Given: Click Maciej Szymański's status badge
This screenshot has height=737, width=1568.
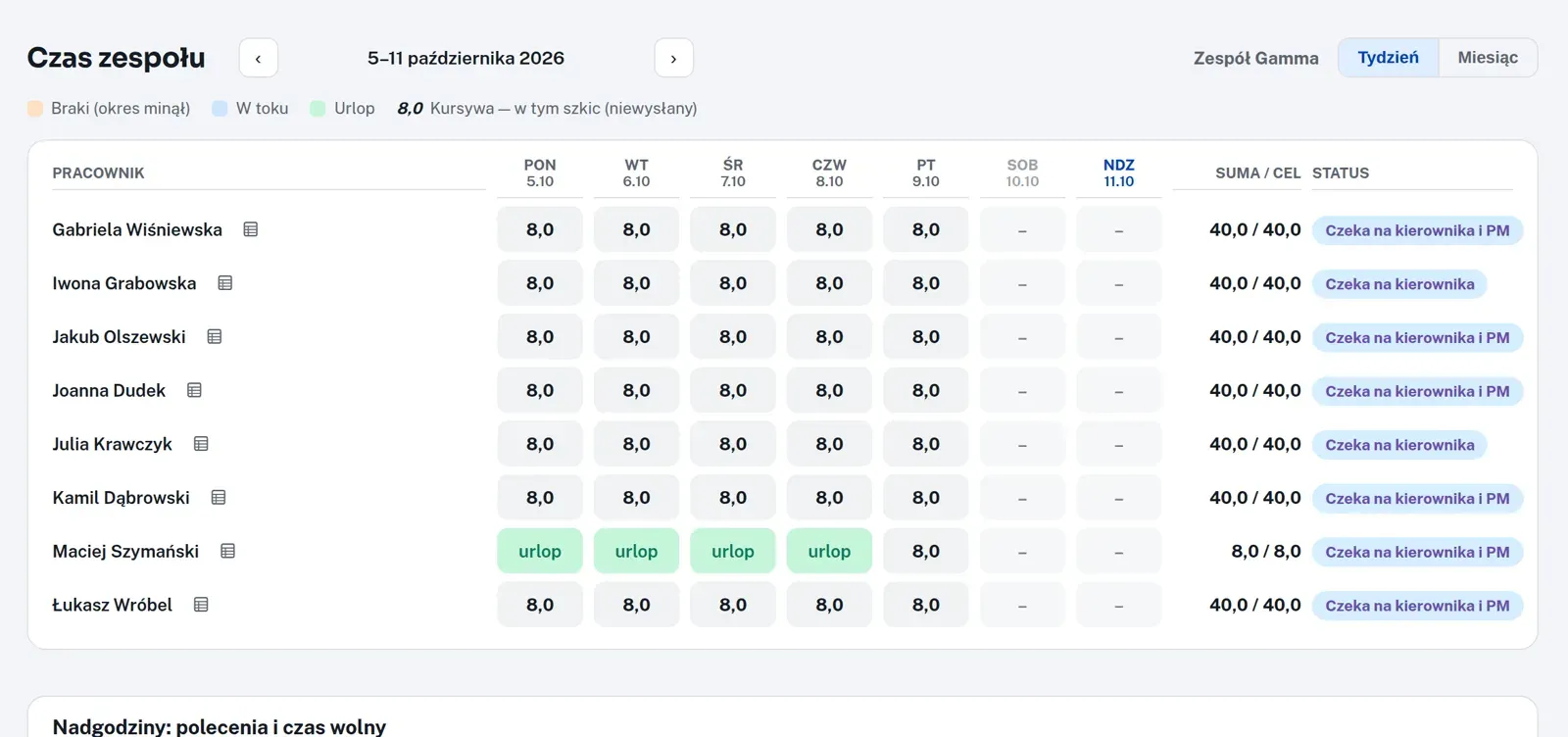Looking at the screenshot, I should (1417, 552).
